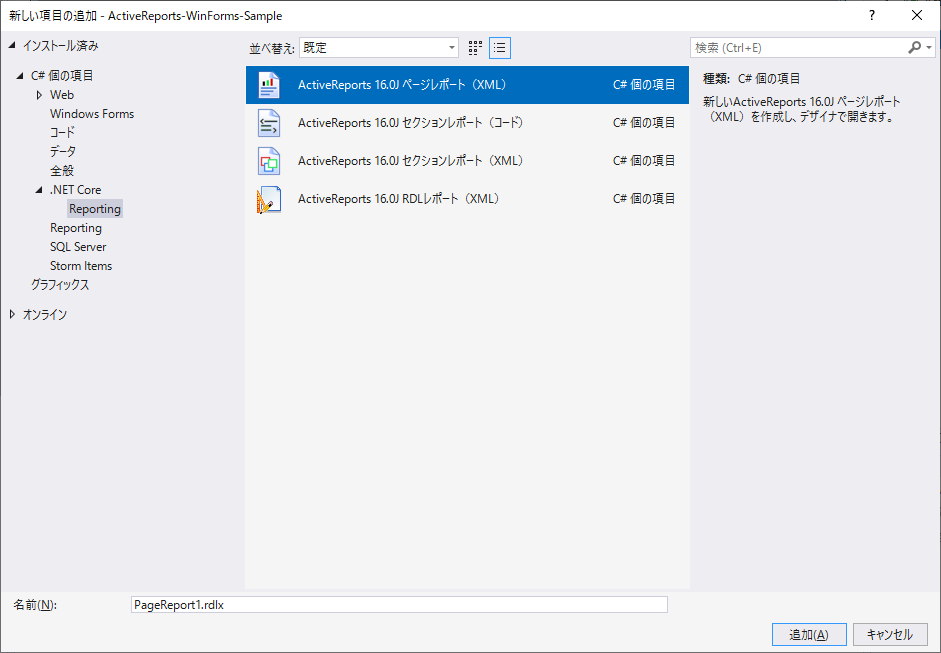The image size is (941, 653).
Task: Click the RDL report pencil icon
Action: click(269, 199)
